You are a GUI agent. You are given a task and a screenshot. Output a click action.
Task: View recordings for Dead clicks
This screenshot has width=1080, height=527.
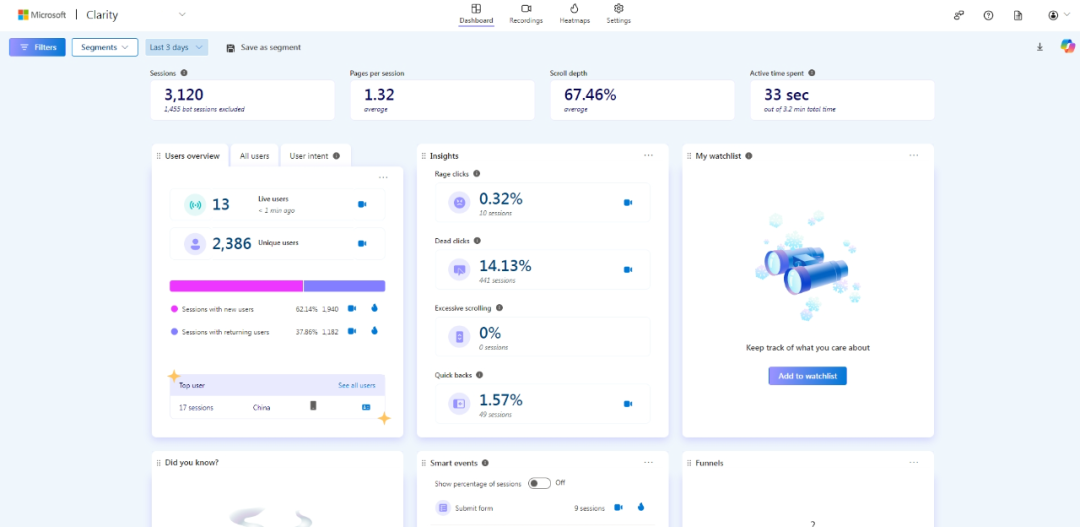pos(628,269)
